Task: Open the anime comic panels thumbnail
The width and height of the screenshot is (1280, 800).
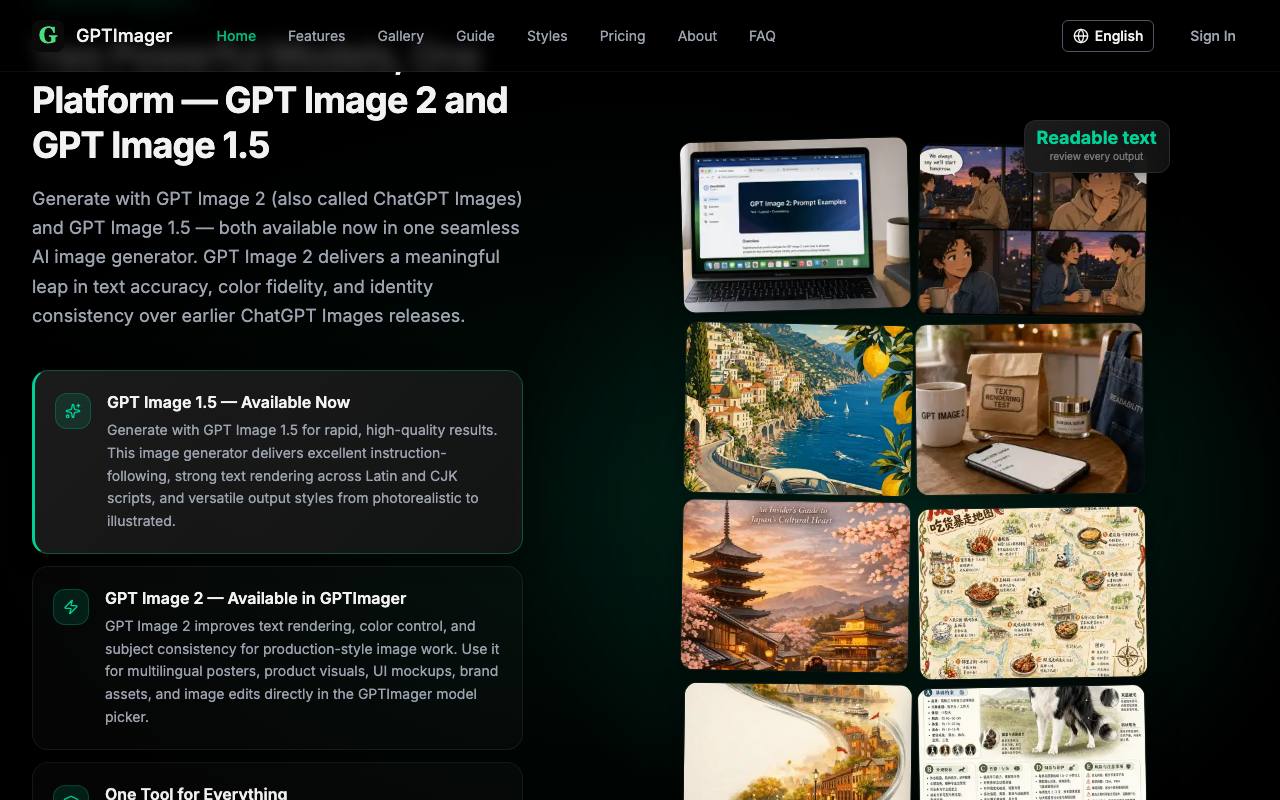Action: coord(1032,230)
